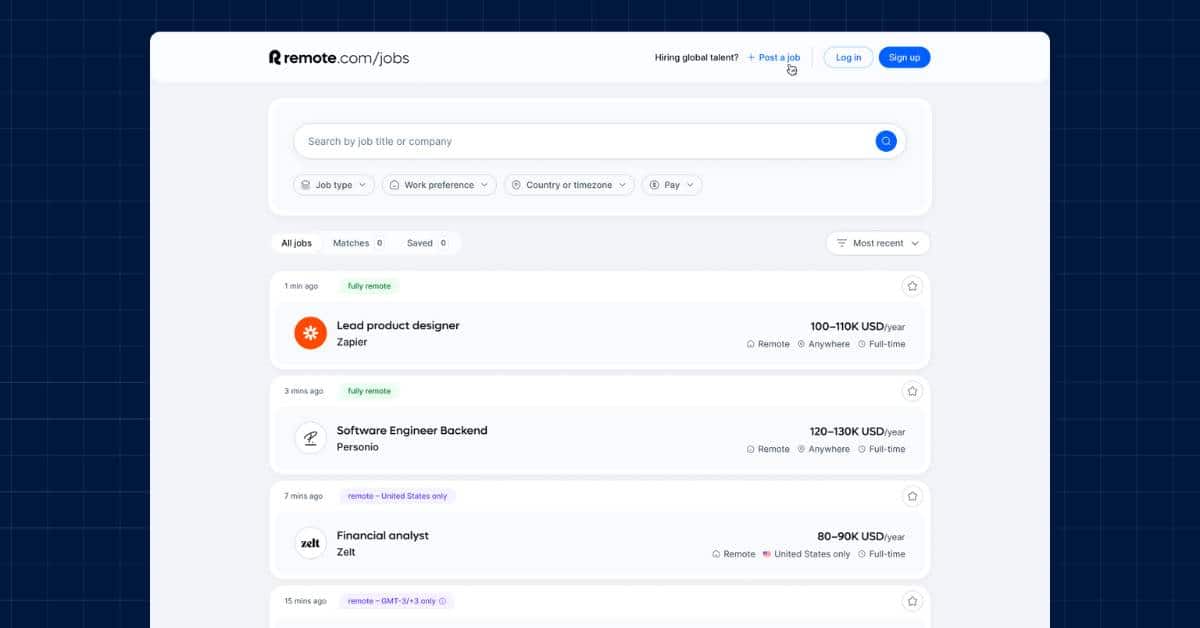
Task: Switch to the Matches tab
Action: point(358,243)
